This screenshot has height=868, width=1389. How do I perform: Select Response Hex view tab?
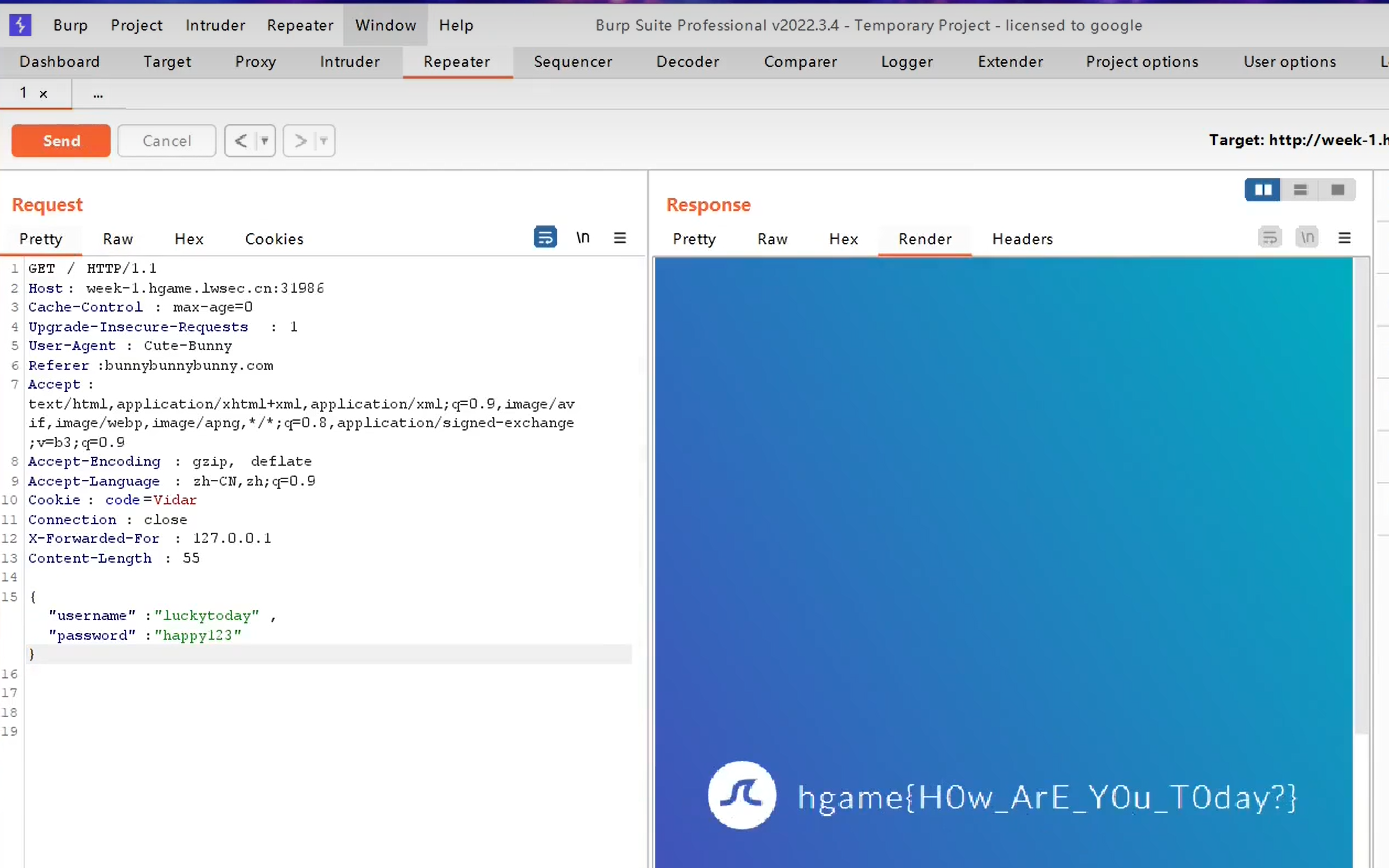click(844, 239)
